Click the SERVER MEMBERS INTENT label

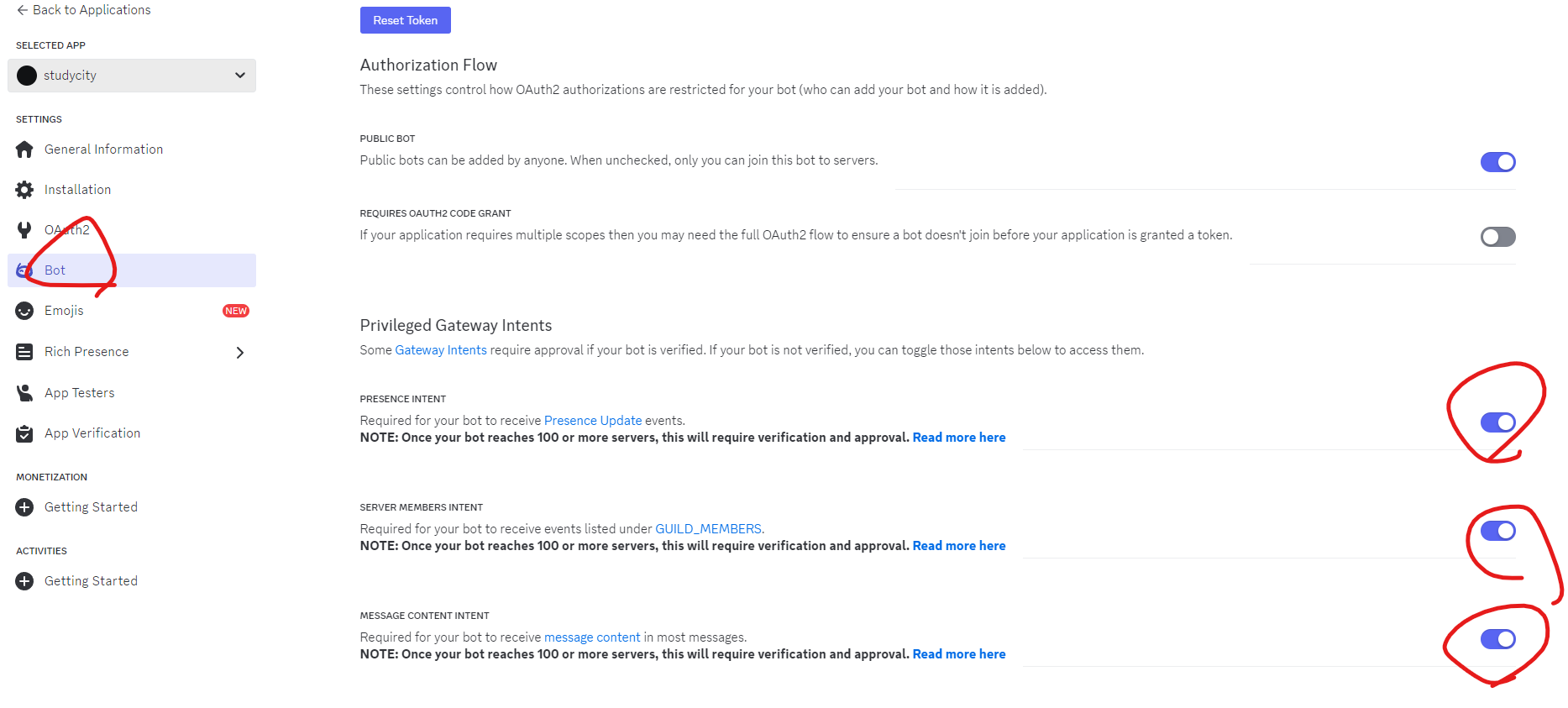coord(422,507)
